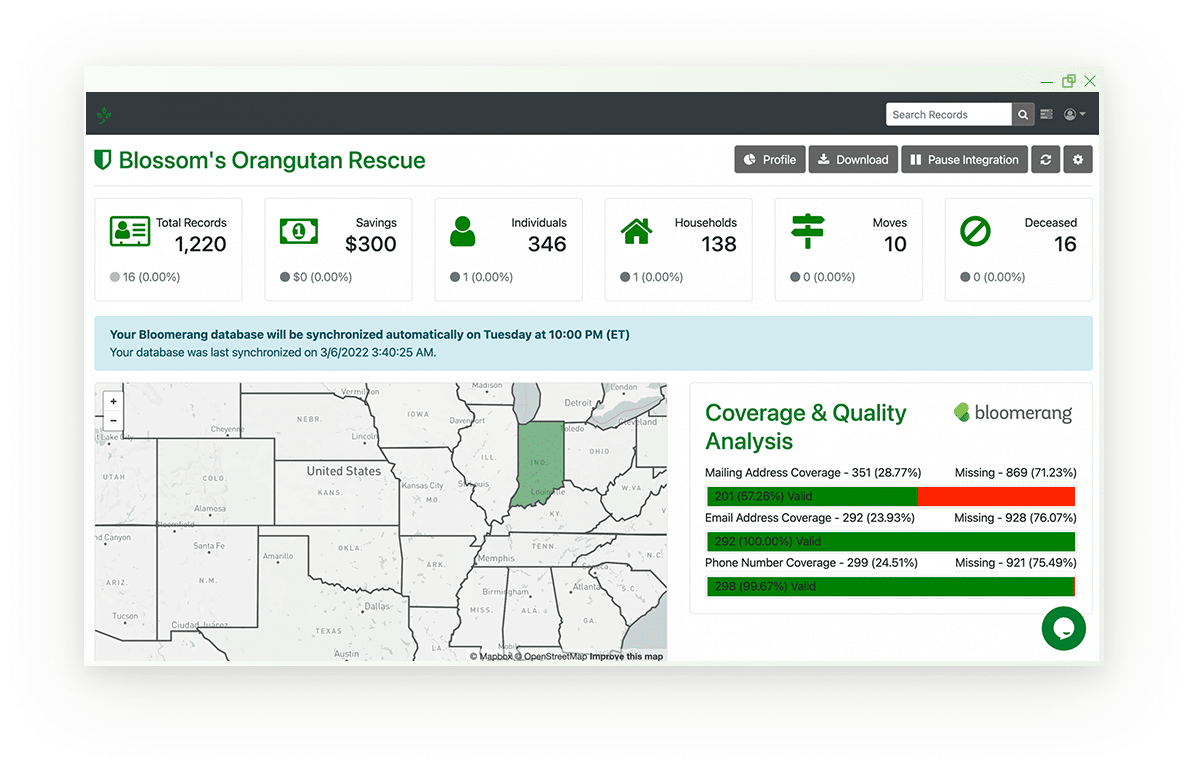Click the Blossom's Orangutan Rescue title
Screen dimensions: 1188x768
[x=272, y=161]
